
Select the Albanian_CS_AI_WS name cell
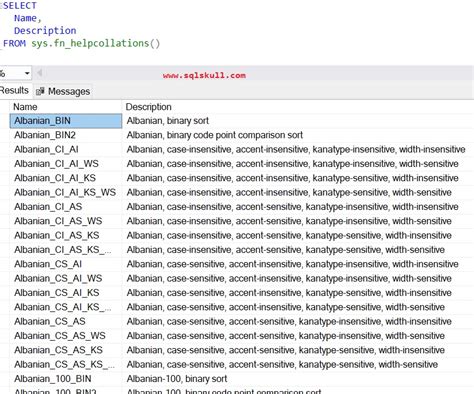tap(66, 278)
